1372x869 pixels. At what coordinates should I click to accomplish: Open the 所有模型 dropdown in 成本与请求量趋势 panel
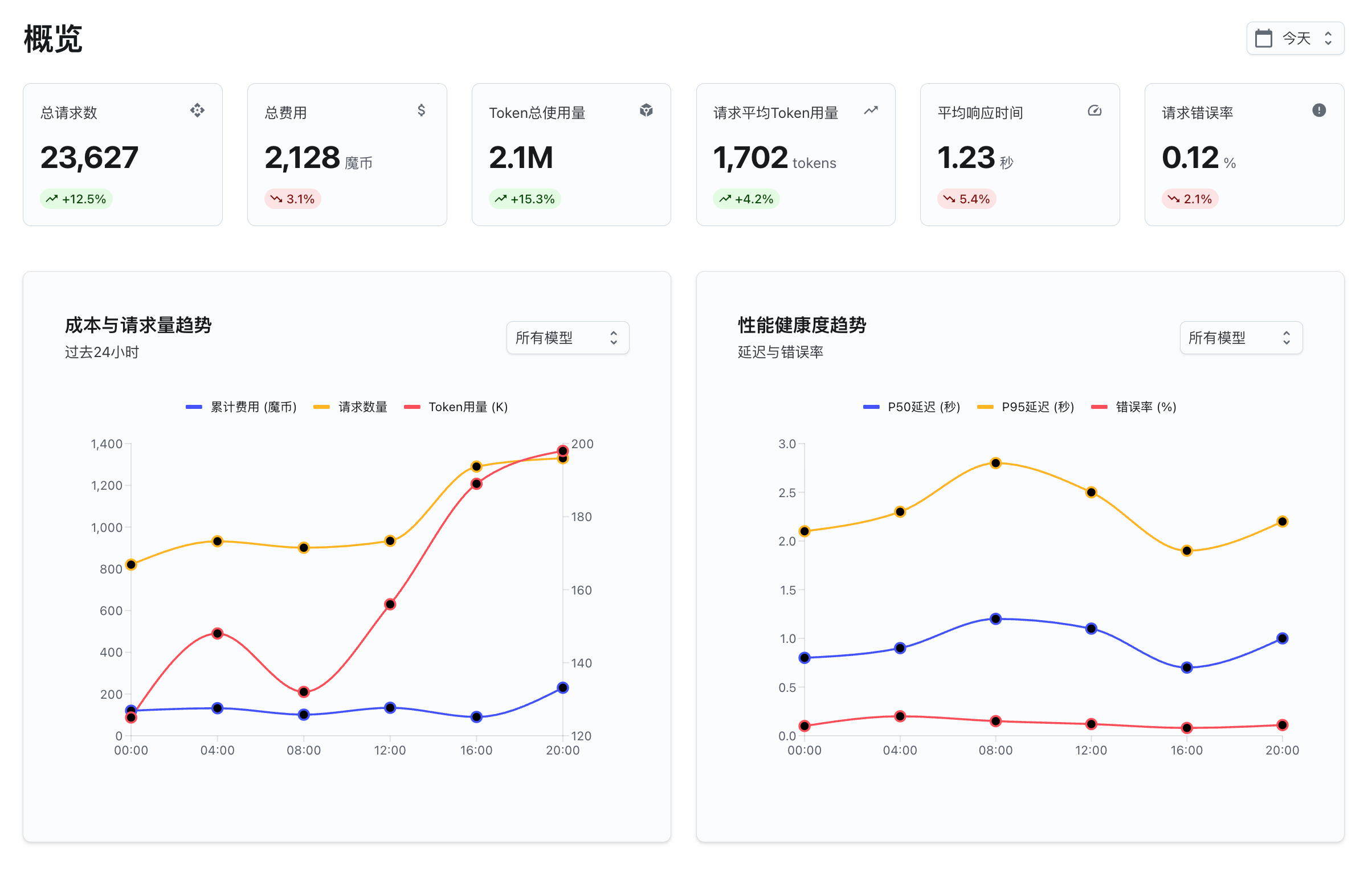(x=567, y=338)
